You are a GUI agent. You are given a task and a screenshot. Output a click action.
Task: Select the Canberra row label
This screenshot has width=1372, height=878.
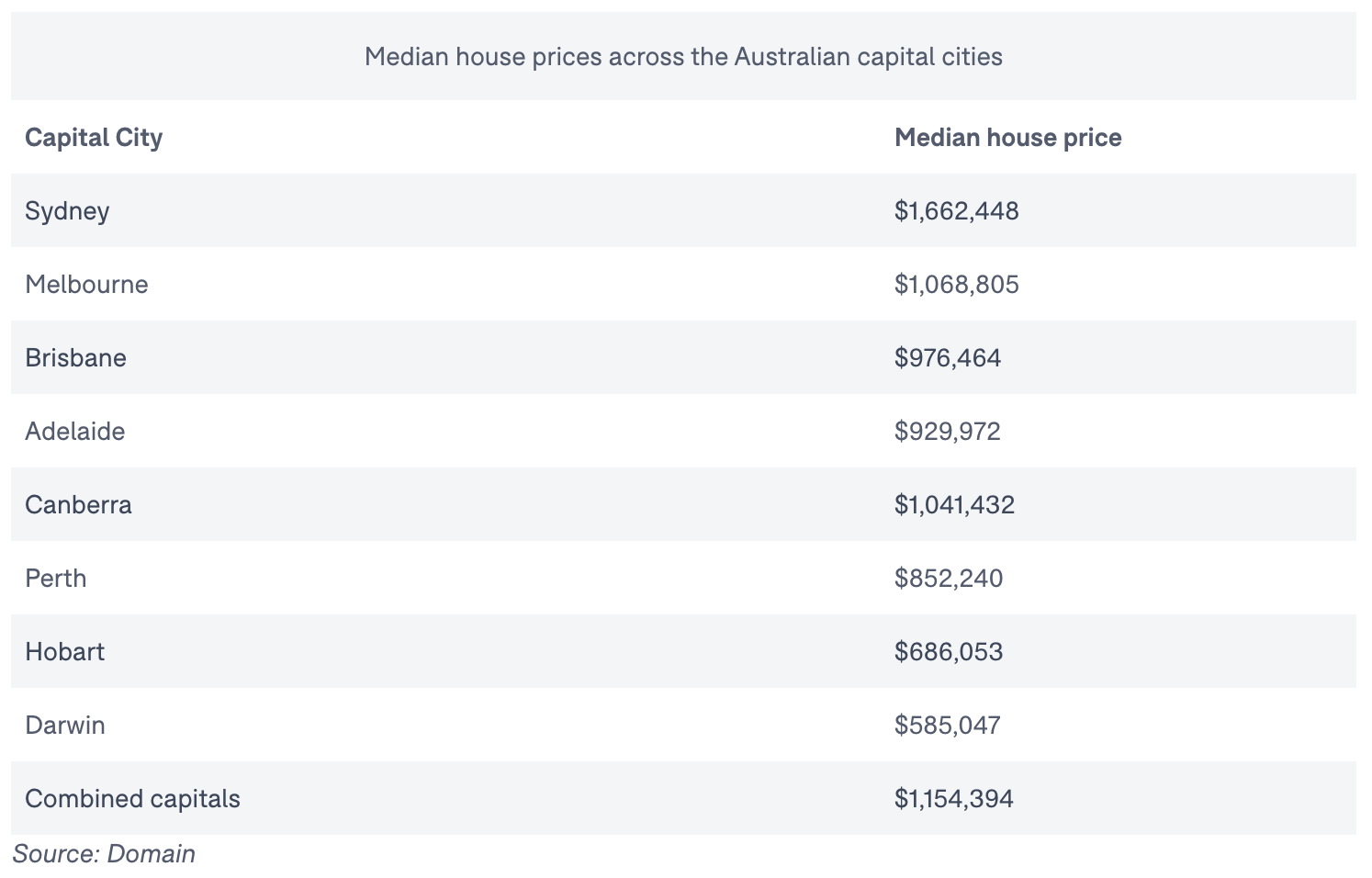coord(78,505)
